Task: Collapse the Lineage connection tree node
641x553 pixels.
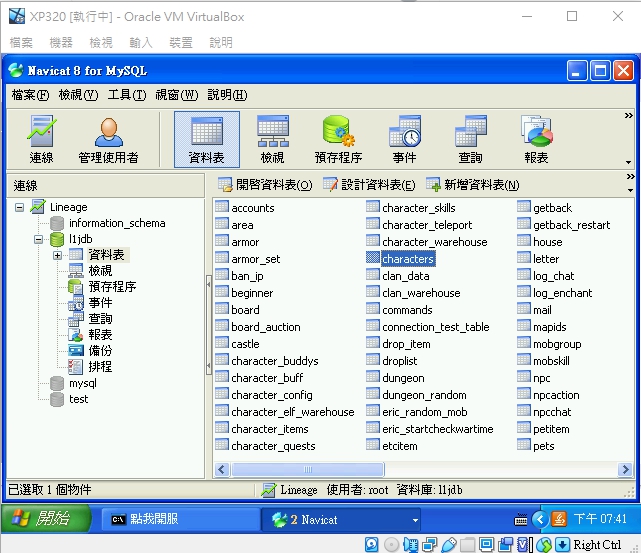Action: pyautogui.click(x=19, y=207)
